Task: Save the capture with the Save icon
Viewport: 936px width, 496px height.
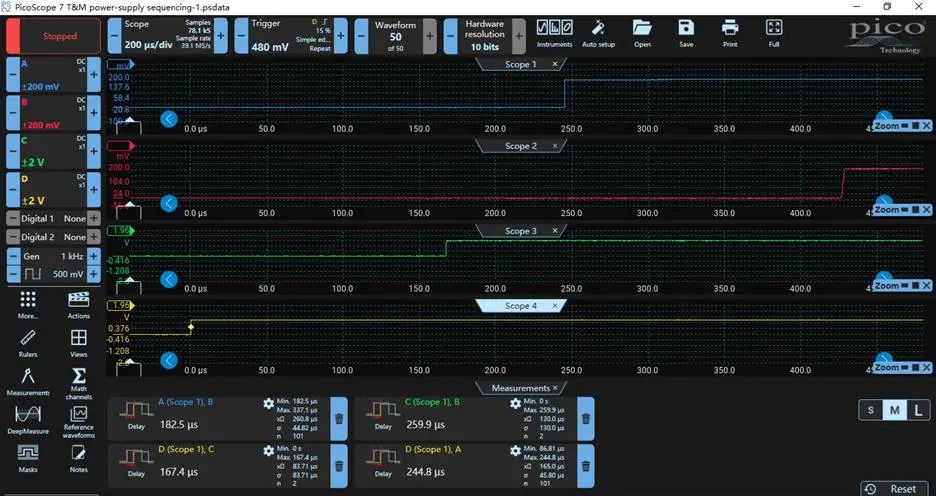Action: point(686,33)
